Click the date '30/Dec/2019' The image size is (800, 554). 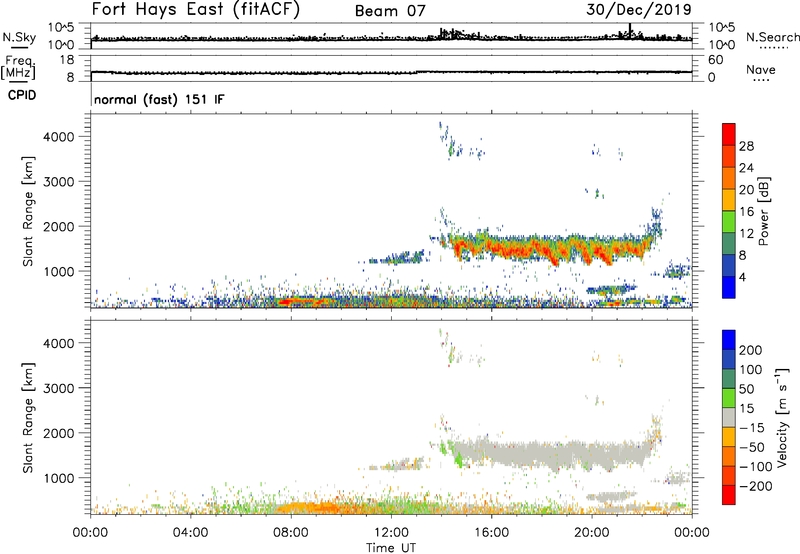[x=639, y=10]
